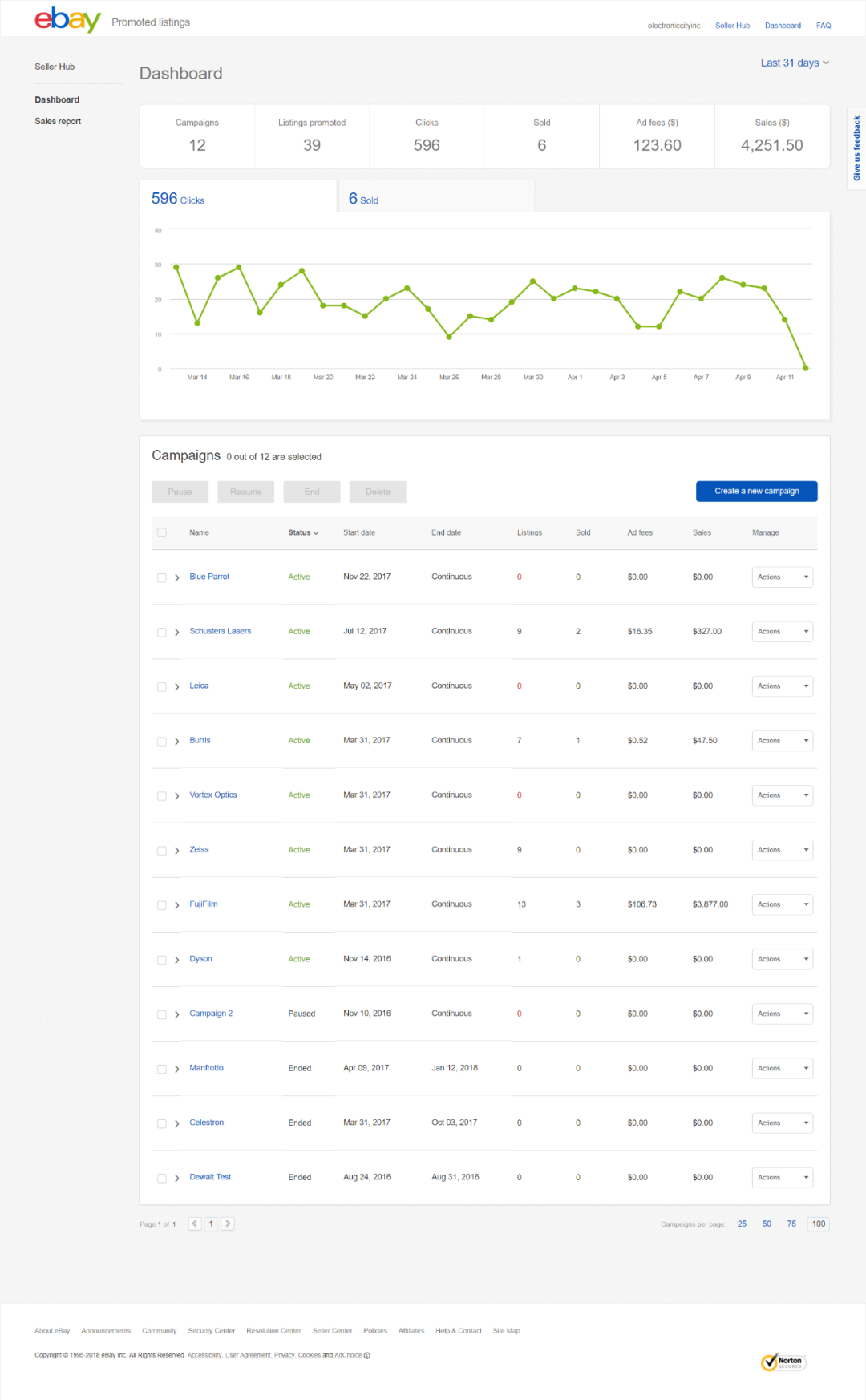Click the Norton Secured badge
The height and width of the screenshot is (1400, 866).
pyautogui.click(x=783, y=1361)
